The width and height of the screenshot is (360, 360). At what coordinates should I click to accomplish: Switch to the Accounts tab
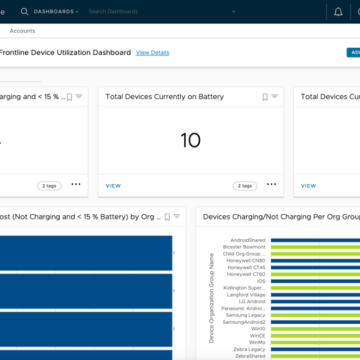pyautogui.click(x=22, y=31)
